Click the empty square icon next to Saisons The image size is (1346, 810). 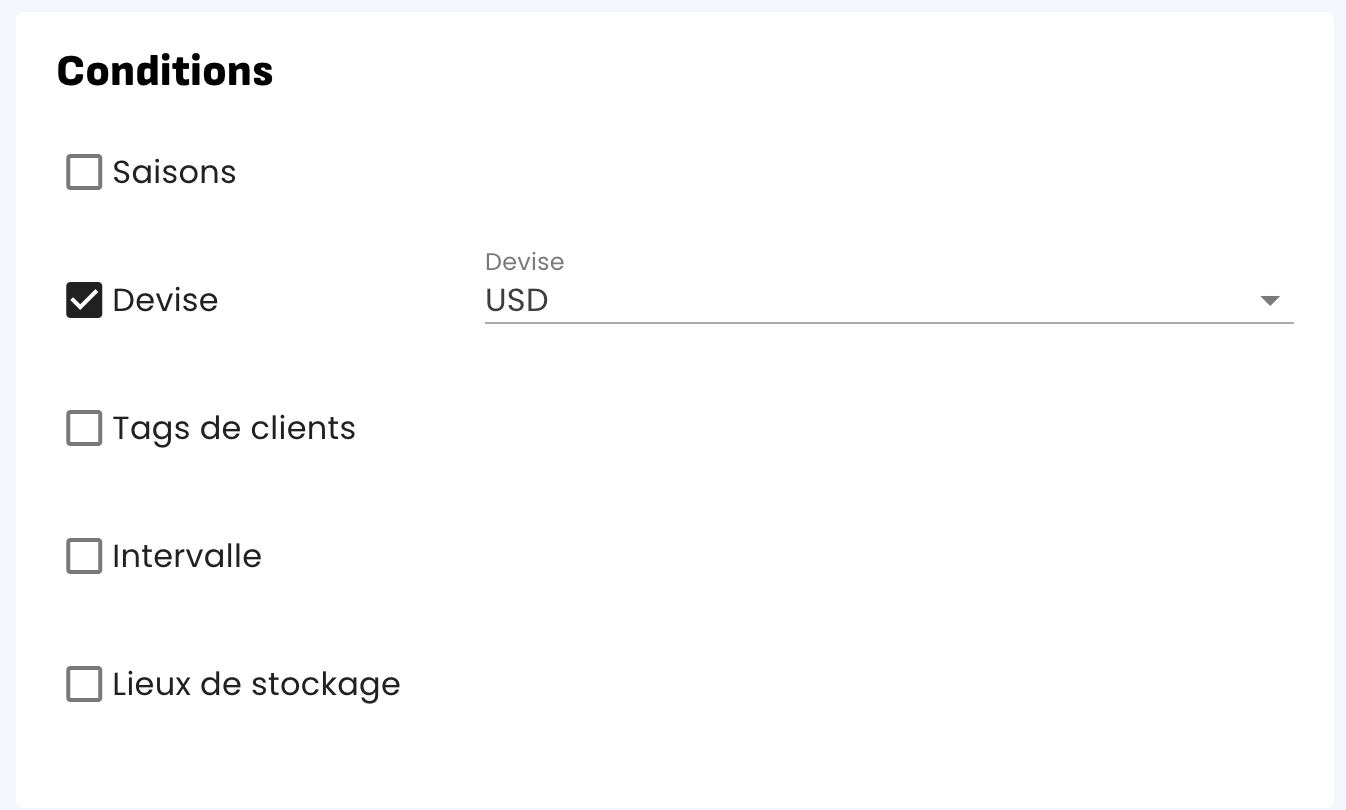click(84, 172)
